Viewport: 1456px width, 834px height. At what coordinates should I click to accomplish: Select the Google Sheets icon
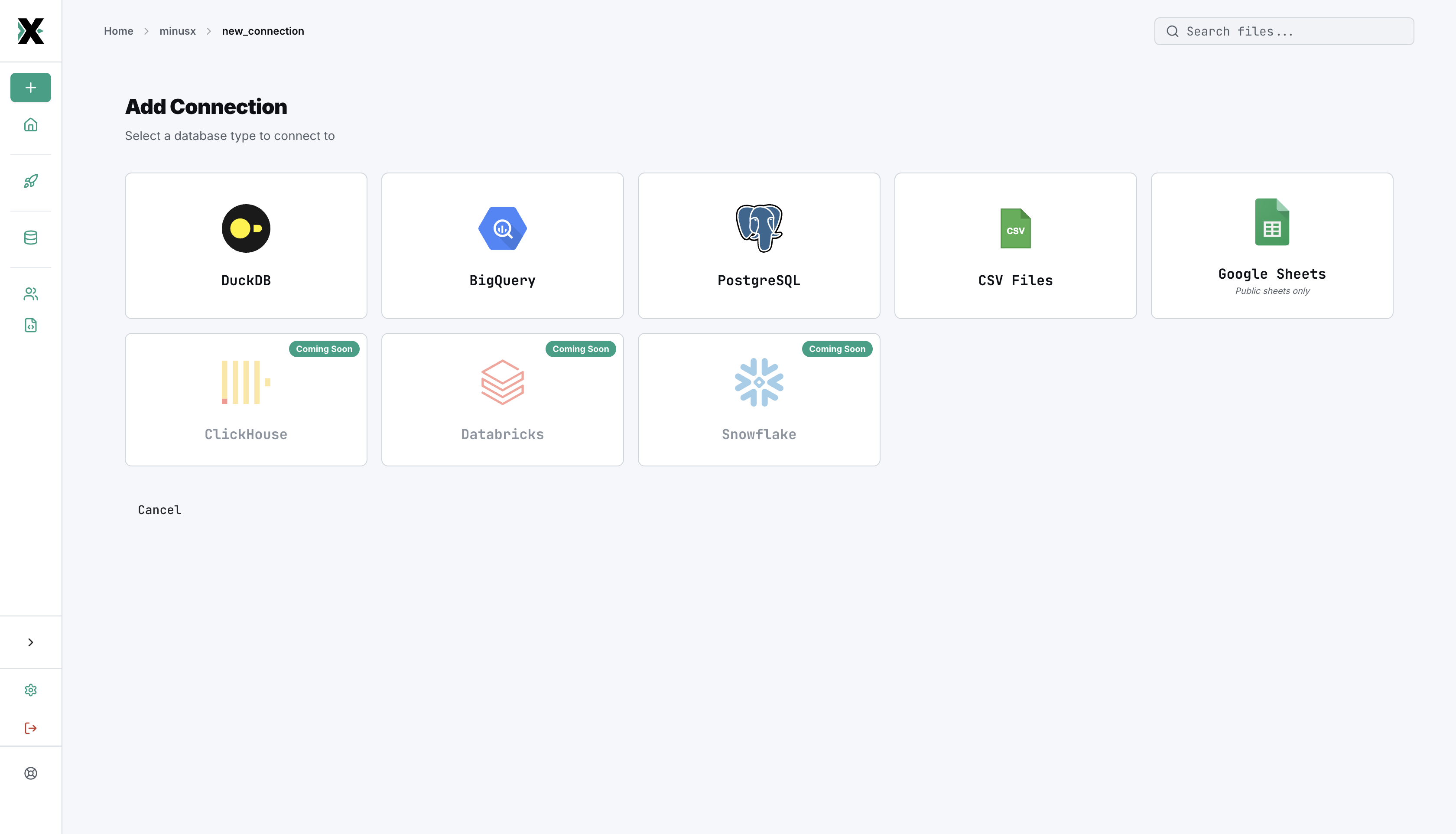pyautogui.click(x=1272, y=222)
